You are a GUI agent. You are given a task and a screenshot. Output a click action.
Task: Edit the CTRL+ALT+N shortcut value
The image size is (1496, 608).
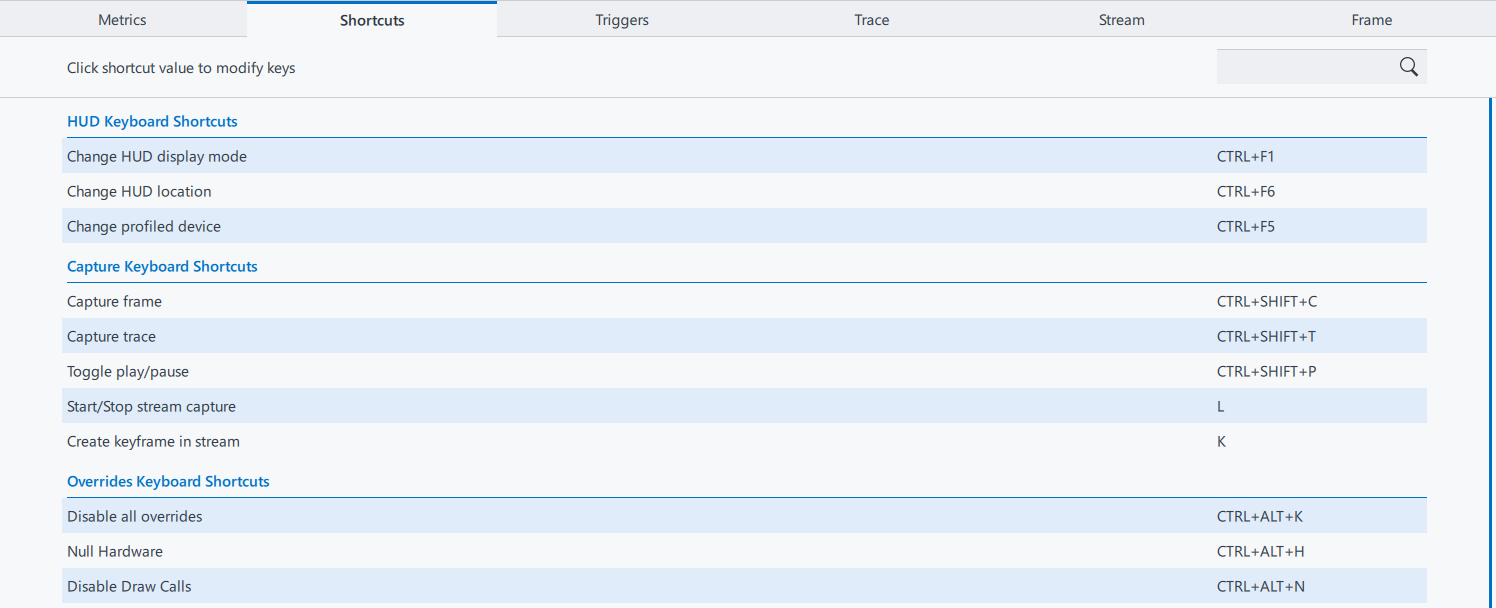click(1261, 586)
